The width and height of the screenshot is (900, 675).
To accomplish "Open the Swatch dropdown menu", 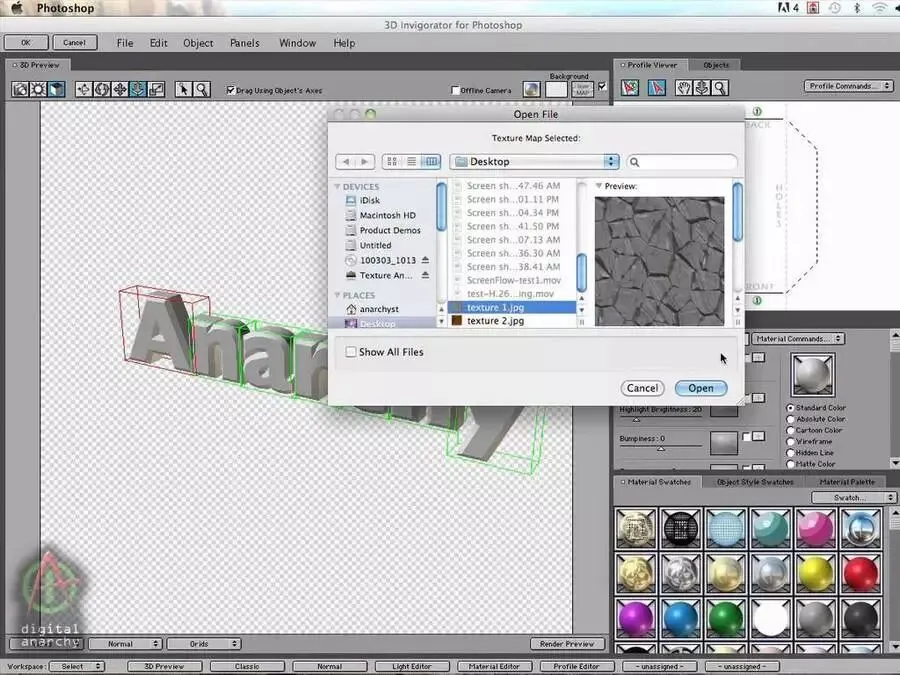I will [x=852, y=498].
